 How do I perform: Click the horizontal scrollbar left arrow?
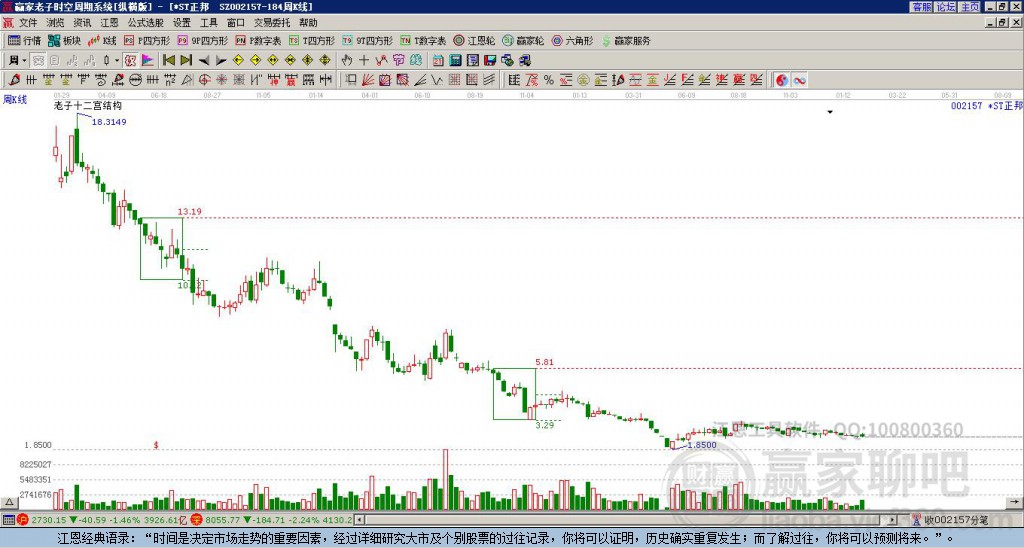point(359,520)
